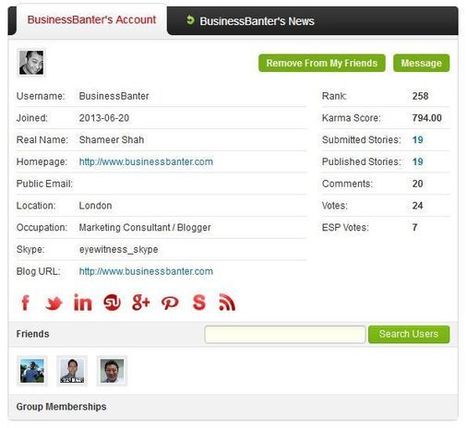Switch to BusinessBanter's News tab
Screen dimensions: 467x428
pos(250,21)
